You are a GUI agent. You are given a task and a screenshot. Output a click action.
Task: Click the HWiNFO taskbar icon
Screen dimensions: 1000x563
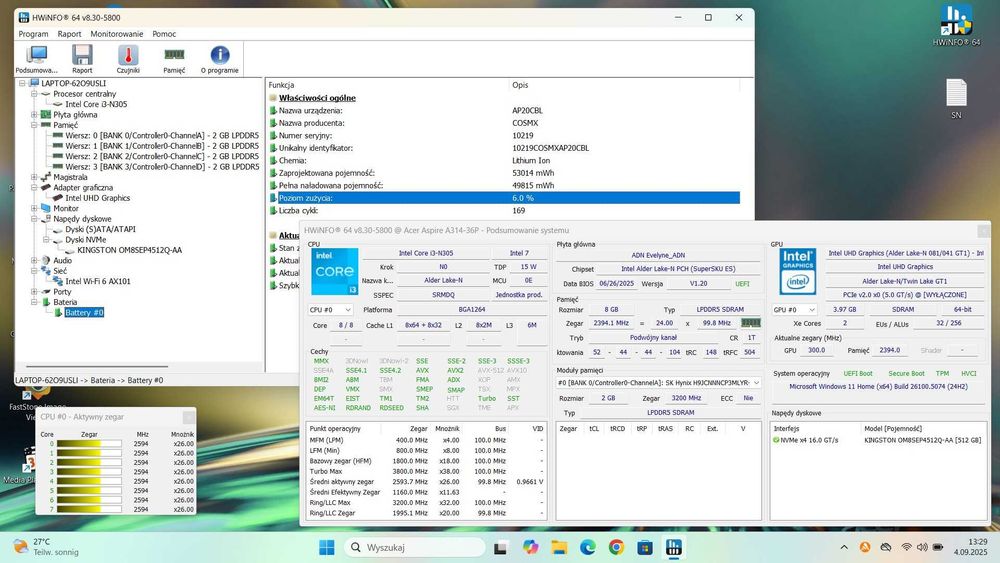673,547
